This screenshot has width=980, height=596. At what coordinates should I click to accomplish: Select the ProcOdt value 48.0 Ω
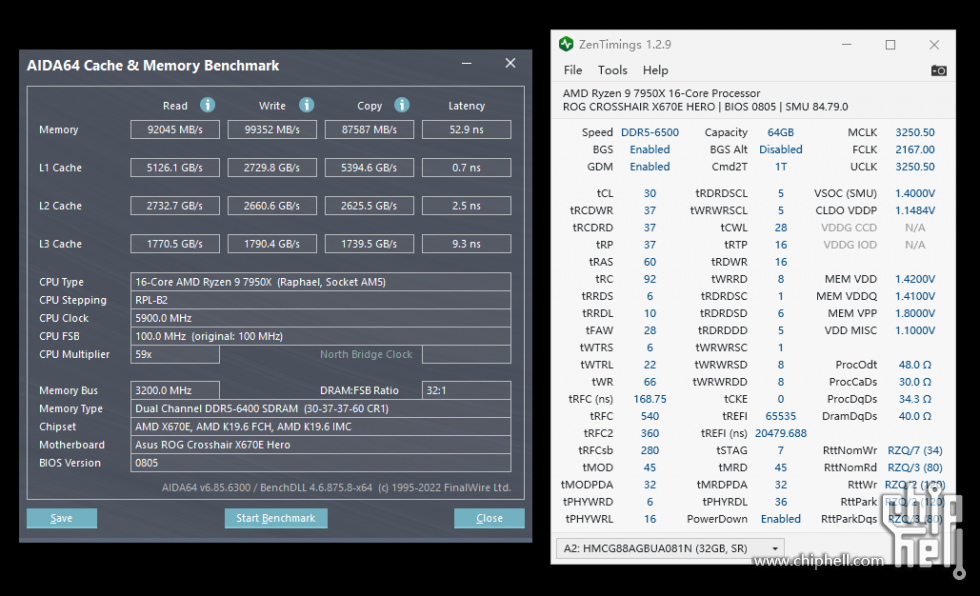tap(915, 365)
